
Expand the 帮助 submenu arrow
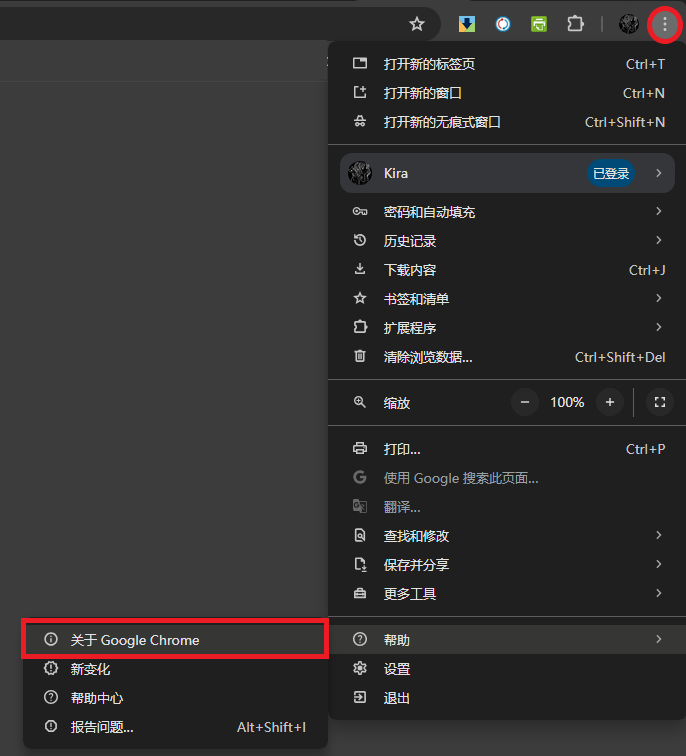pos(659,639)
